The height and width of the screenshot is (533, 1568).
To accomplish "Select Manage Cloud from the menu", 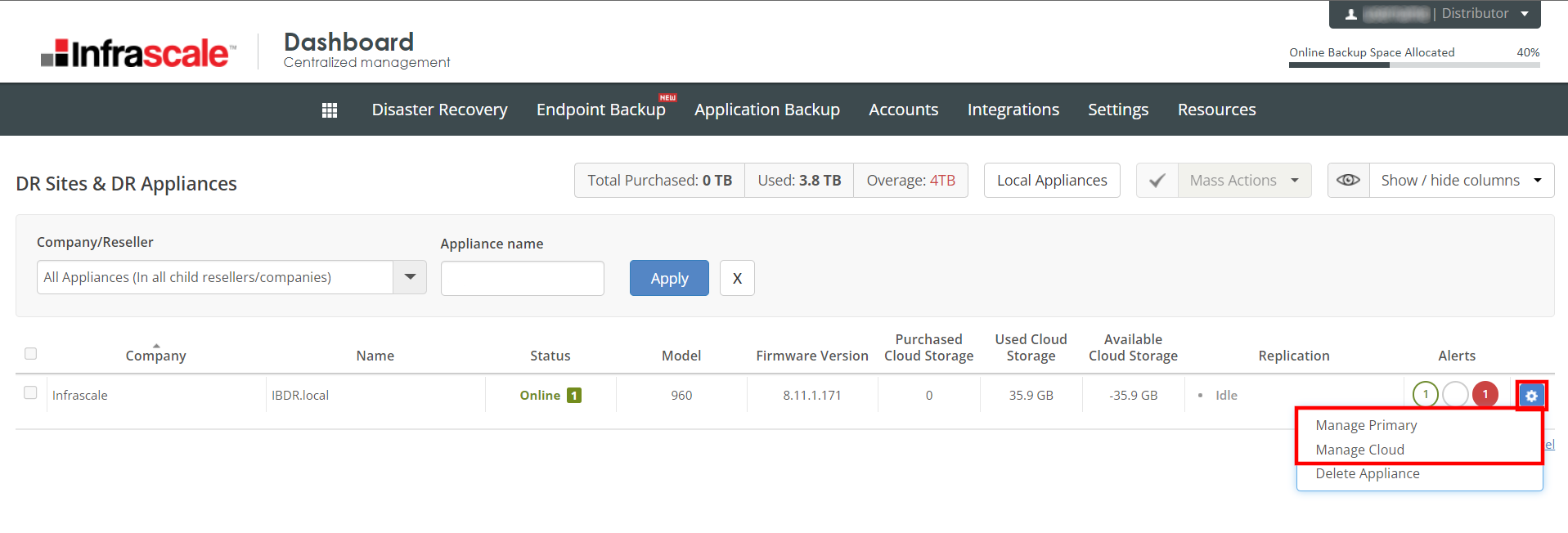I will (x=1359, y=450).
